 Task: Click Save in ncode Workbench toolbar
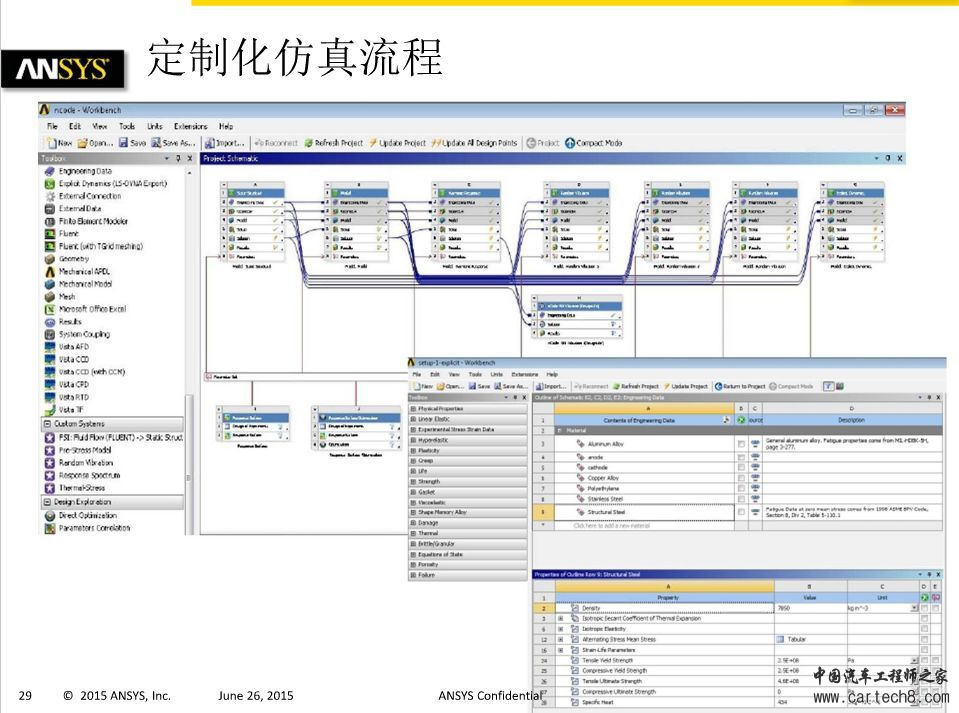(x=132, y=143)
